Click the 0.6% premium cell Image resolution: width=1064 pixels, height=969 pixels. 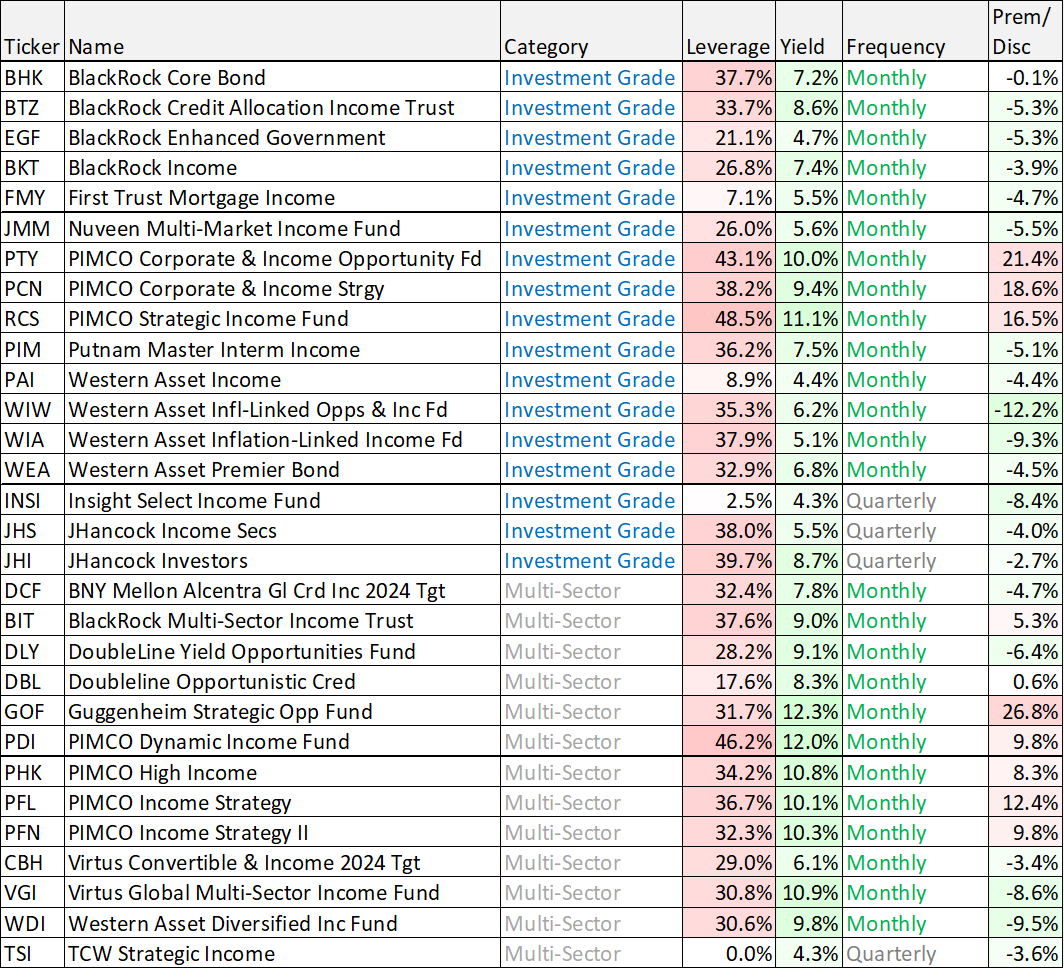[1025, 681]
